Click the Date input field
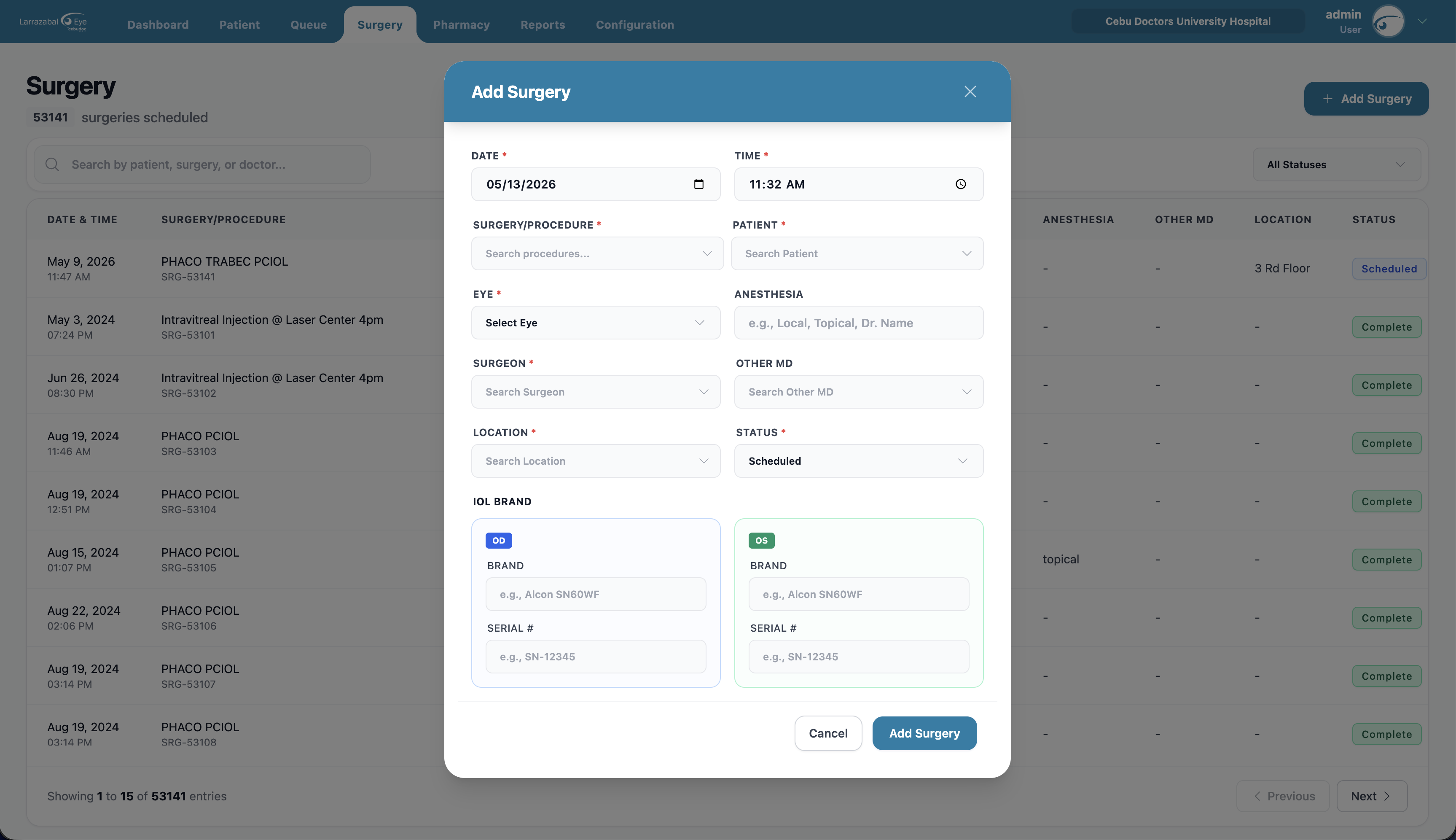Screen dimensions: 1456x840 pyautogui.click(x=596, y=184)
